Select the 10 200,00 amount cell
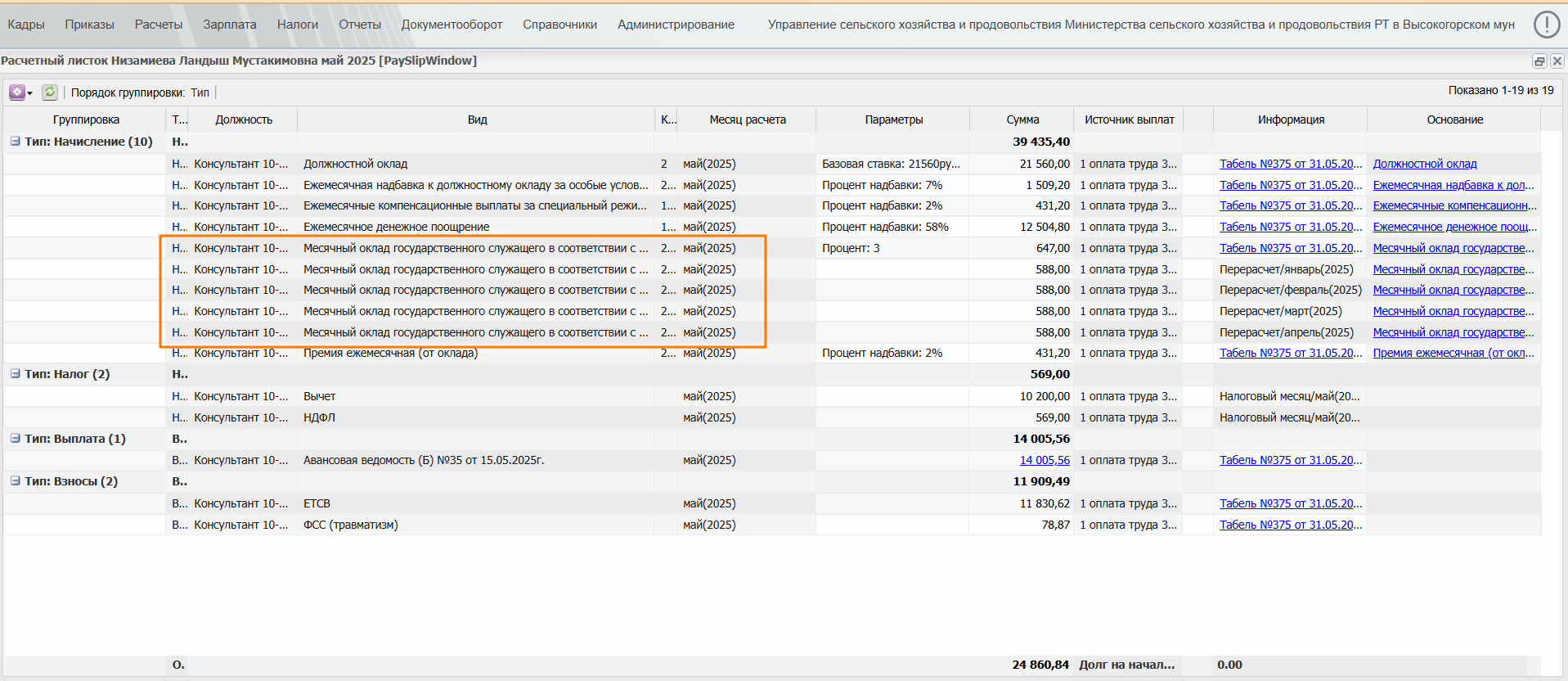The width and height of the screenshot is (1568, 681). tap(1022, 396)
